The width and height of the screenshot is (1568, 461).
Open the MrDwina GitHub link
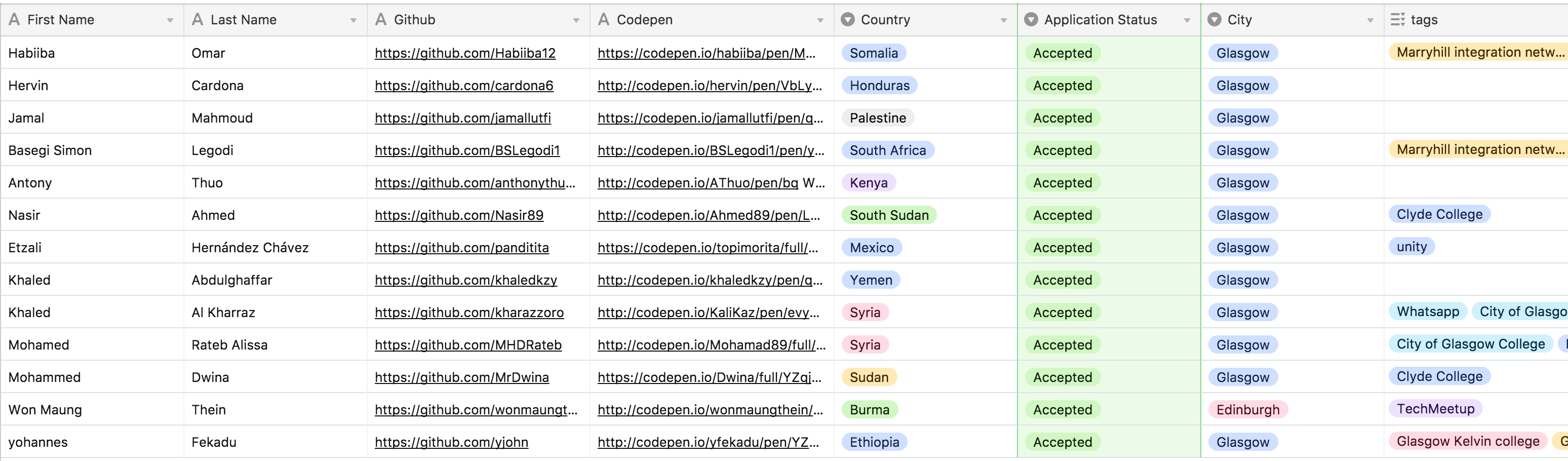tap(461, 377)
